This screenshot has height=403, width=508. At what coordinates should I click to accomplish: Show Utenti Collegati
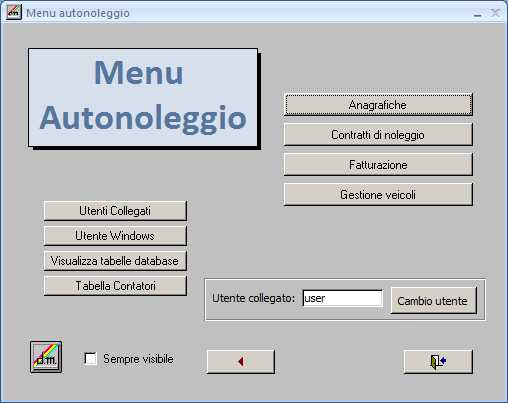pos(115,211)
